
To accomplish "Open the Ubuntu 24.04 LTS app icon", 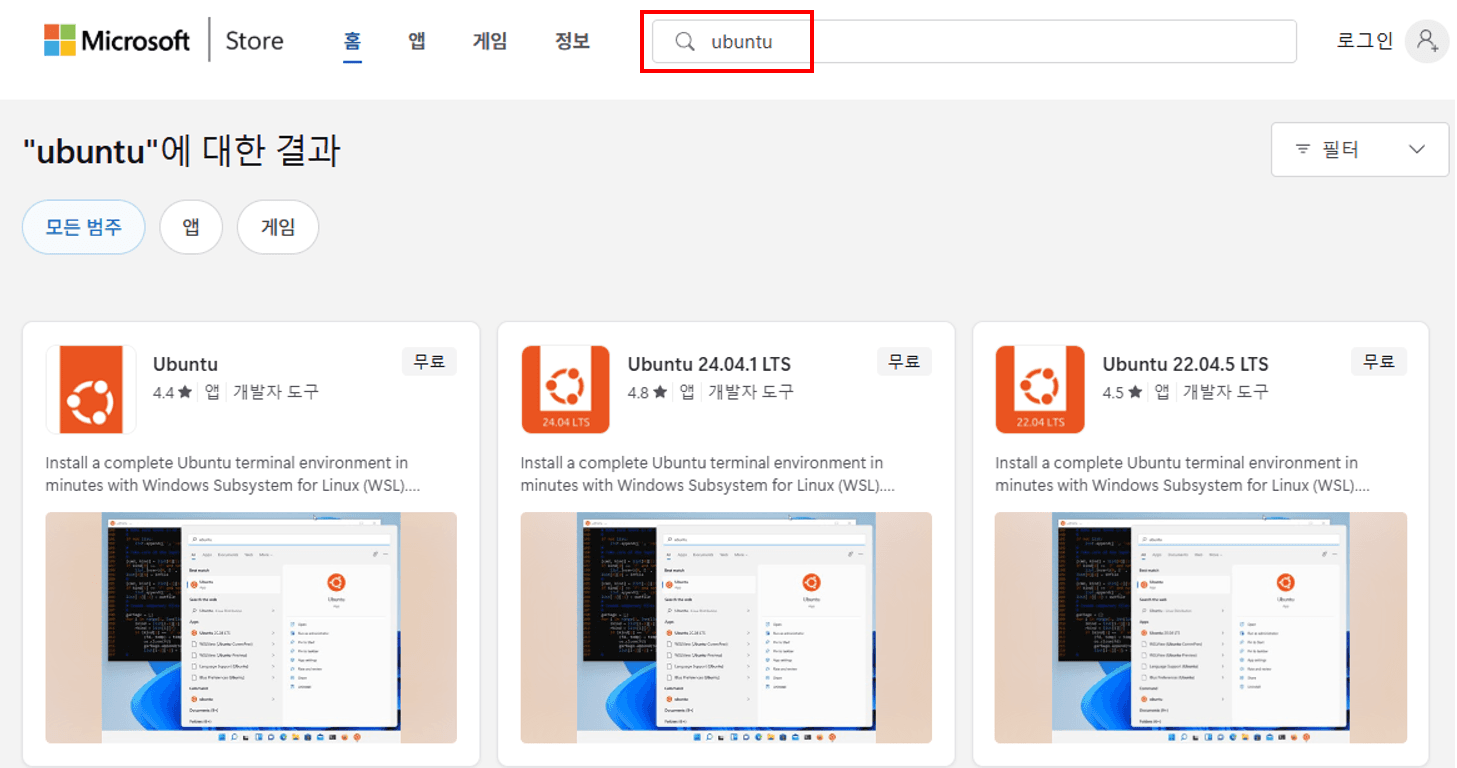I will click(x=565, y=390).
